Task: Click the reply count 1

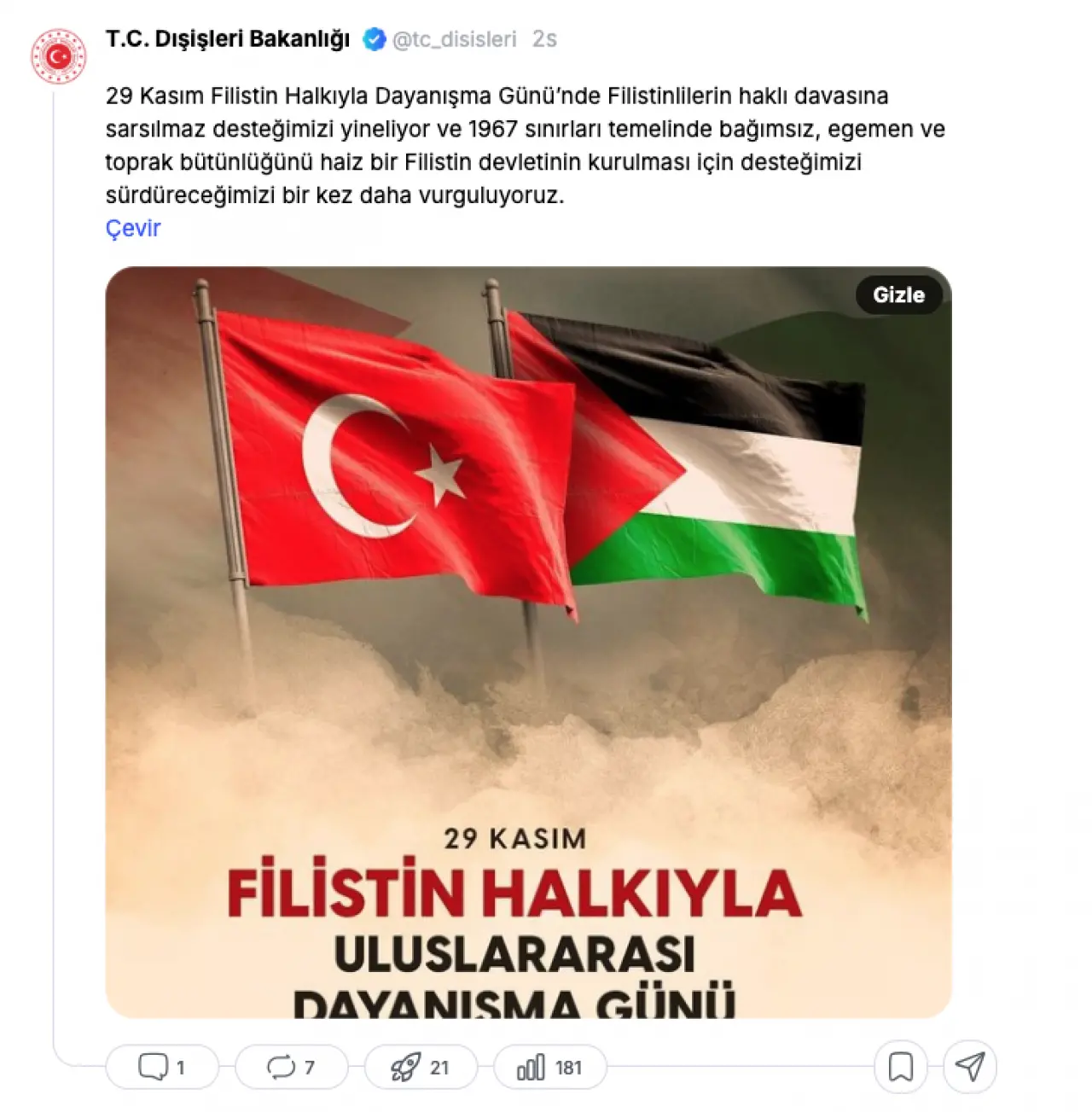Action: point(181,1068)
